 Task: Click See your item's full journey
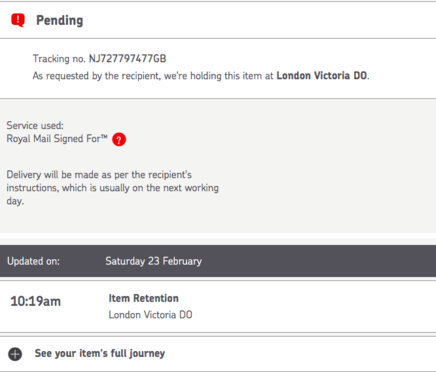click(x=100, y=353)
